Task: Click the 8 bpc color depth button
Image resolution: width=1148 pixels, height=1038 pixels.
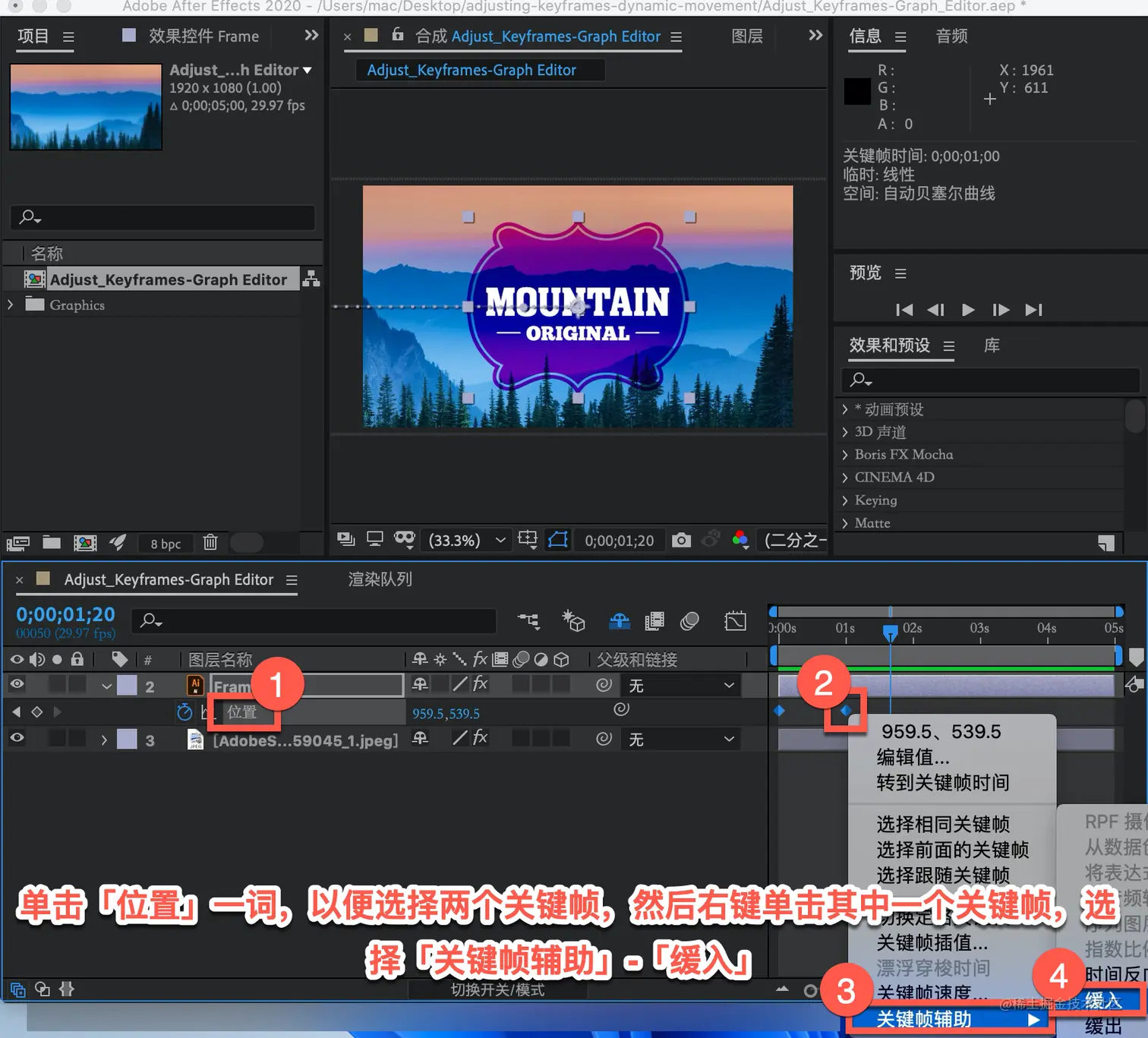Action: pos(166,544)
